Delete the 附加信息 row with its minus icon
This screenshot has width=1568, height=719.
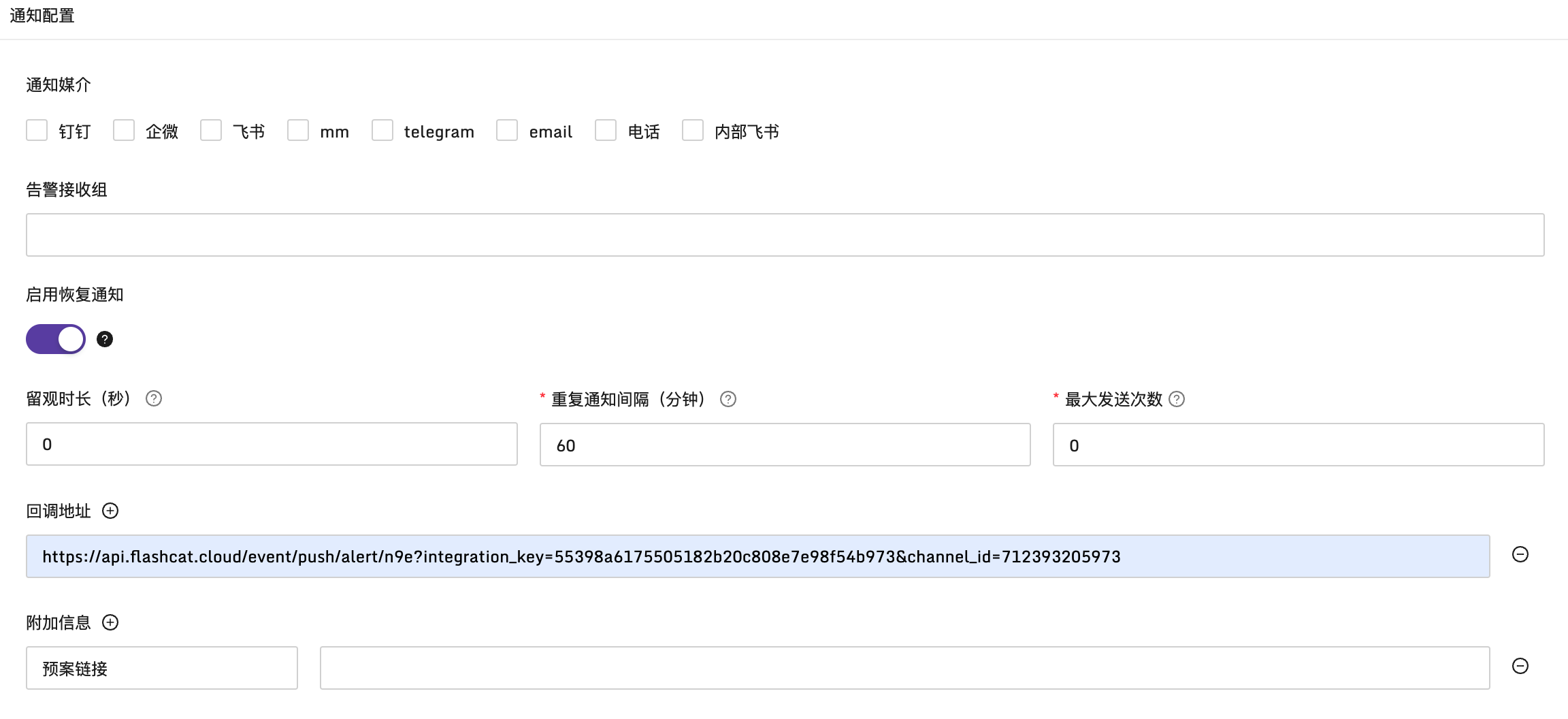click(x=1520, y=667)
